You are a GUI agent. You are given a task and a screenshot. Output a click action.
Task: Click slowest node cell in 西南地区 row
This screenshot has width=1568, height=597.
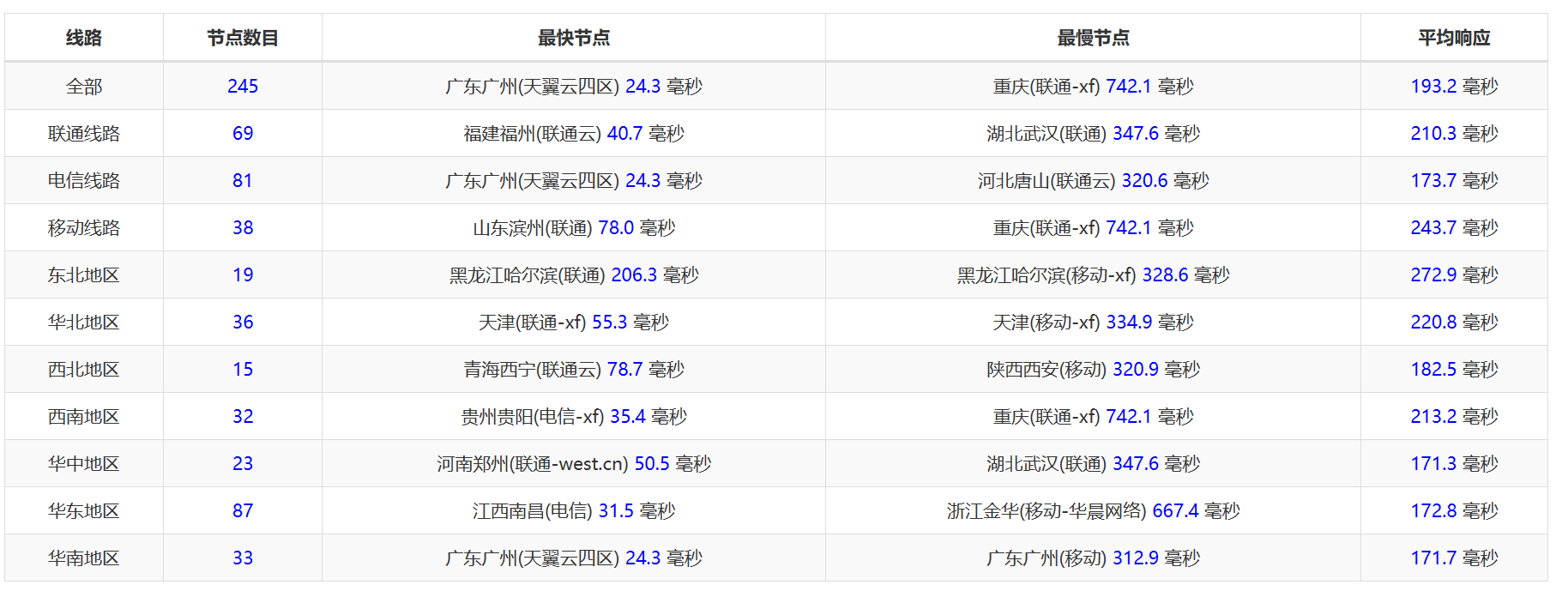1093,416
